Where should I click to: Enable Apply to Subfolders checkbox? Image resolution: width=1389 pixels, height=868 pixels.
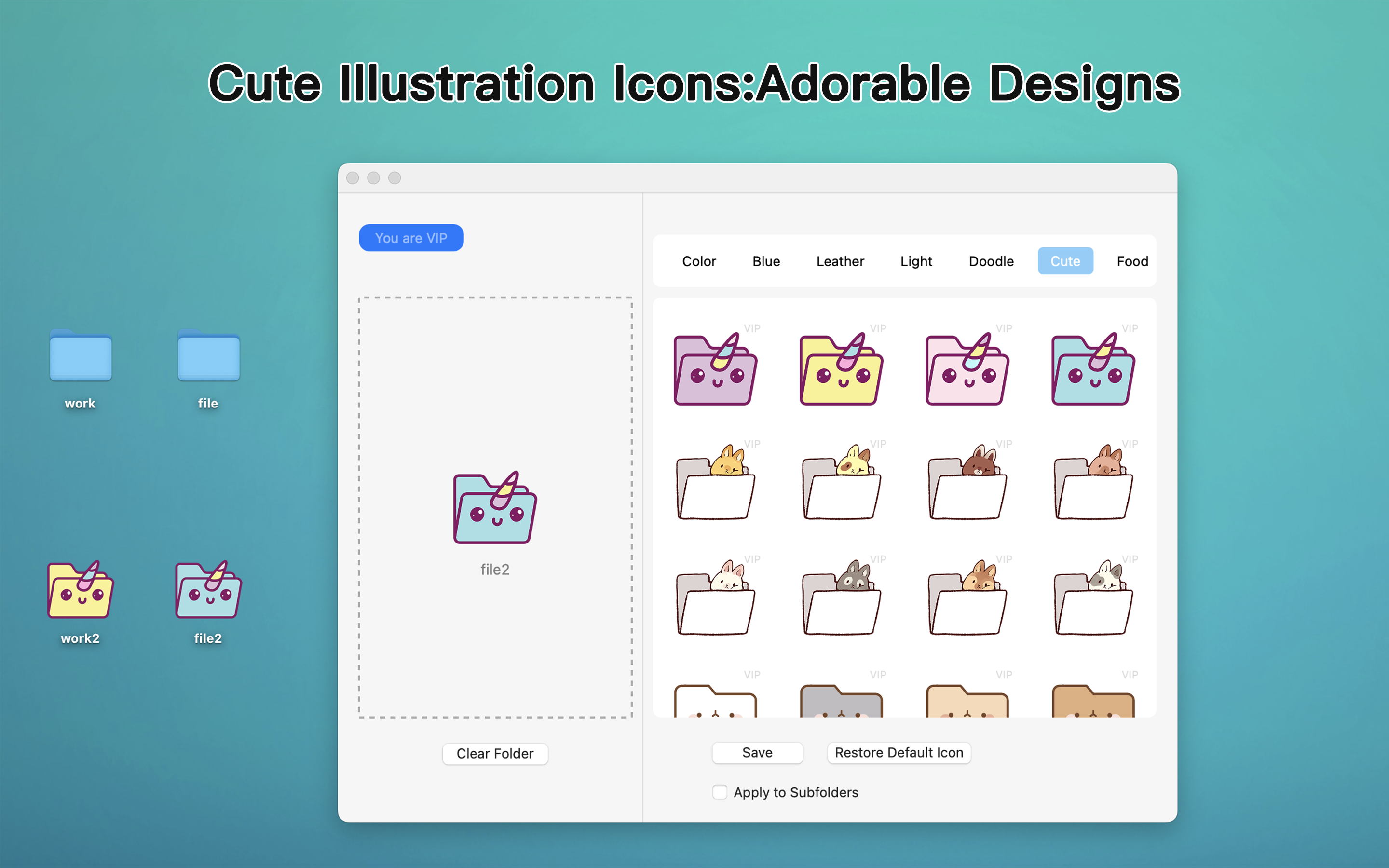720,792
